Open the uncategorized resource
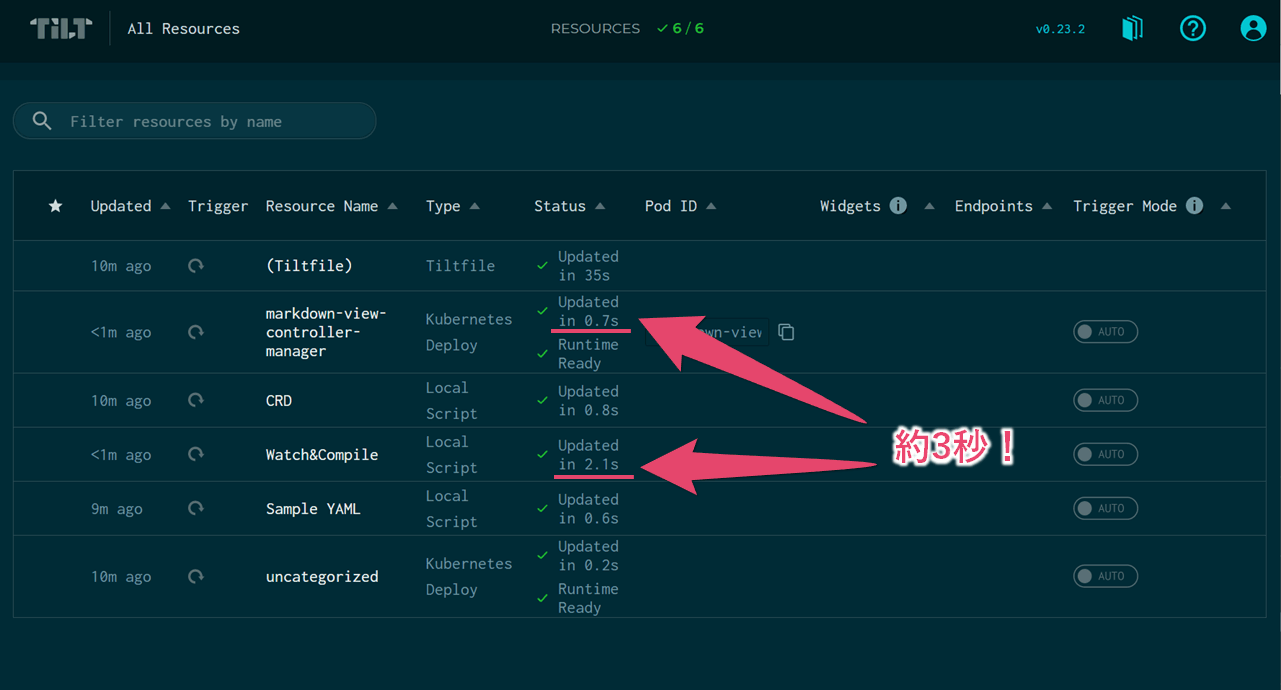 (322, 576)
